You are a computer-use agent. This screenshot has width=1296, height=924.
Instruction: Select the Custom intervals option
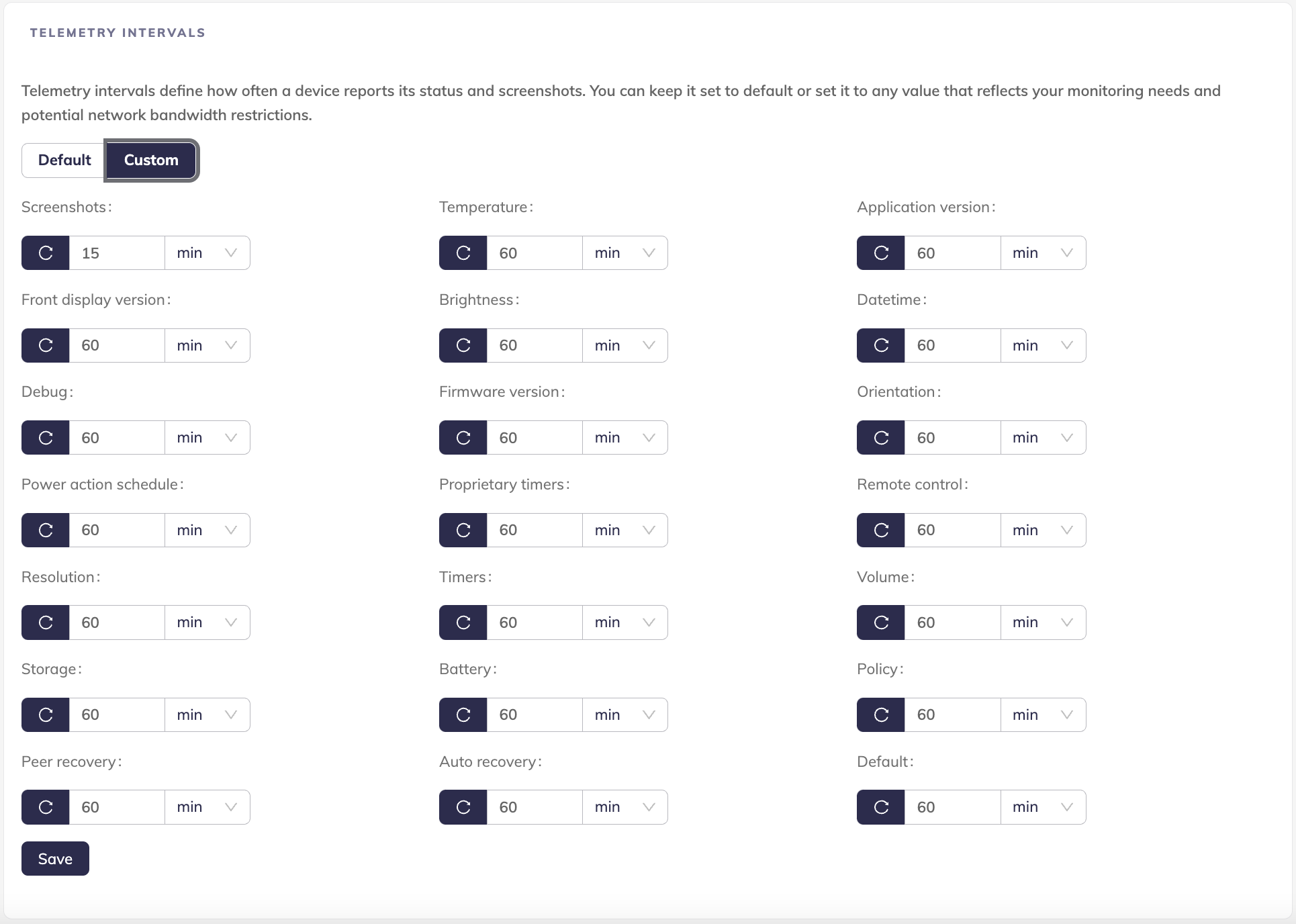[151, 160]
